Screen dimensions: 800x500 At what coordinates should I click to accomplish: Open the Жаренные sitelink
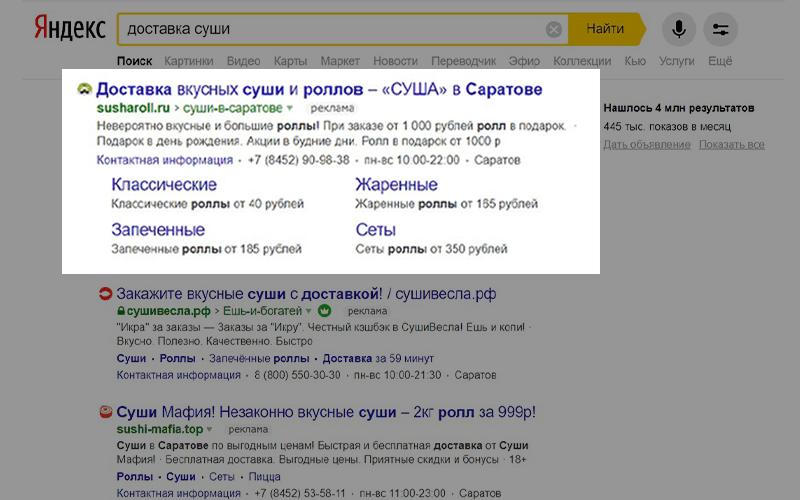396,184
